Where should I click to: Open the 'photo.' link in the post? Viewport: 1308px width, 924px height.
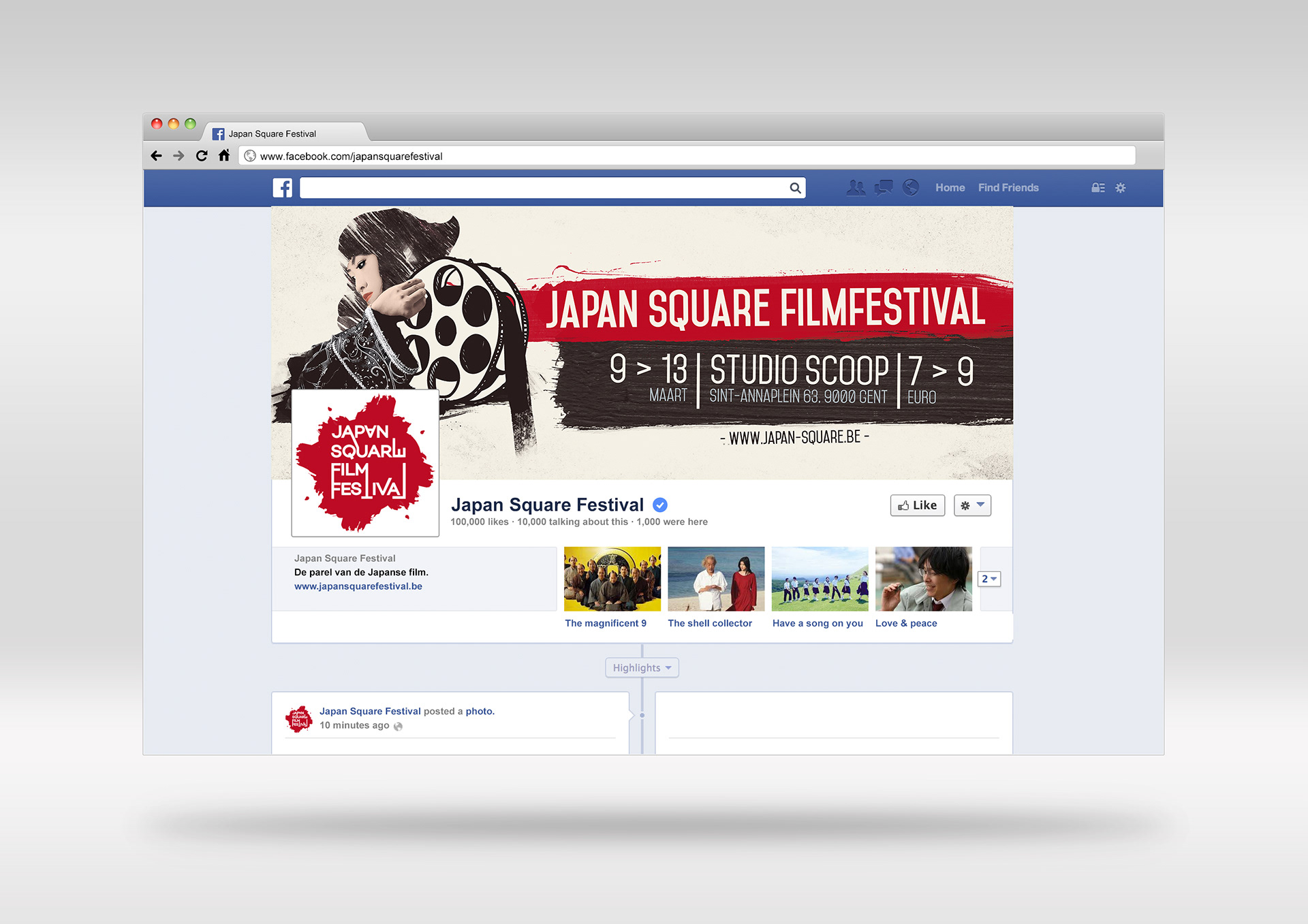pyautogui.click(x=480, y=712)
